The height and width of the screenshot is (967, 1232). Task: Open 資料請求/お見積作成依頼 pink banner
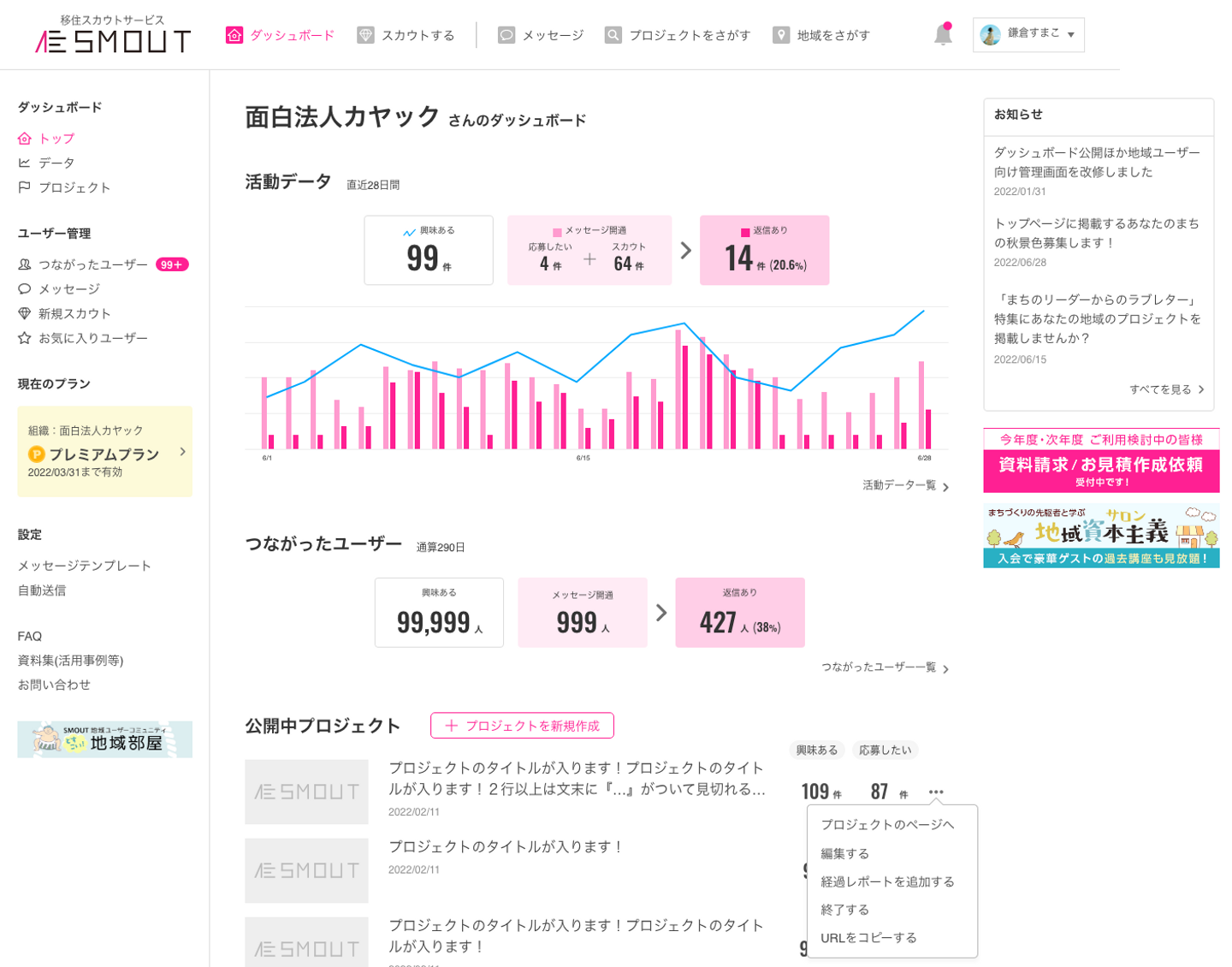(1101, 460)
